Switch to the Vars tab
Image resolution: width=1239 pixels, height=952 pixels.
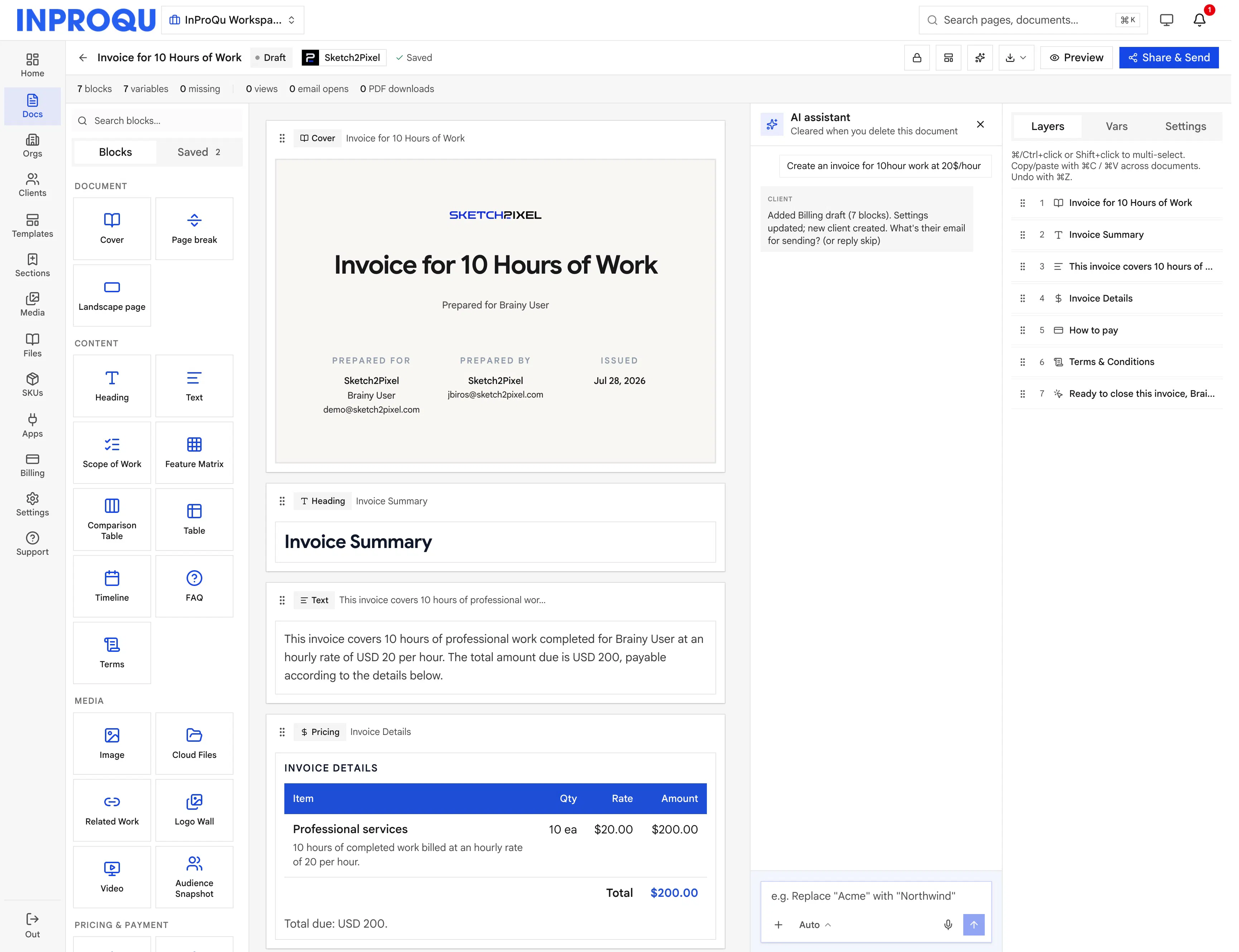(x=1117, y=126)
